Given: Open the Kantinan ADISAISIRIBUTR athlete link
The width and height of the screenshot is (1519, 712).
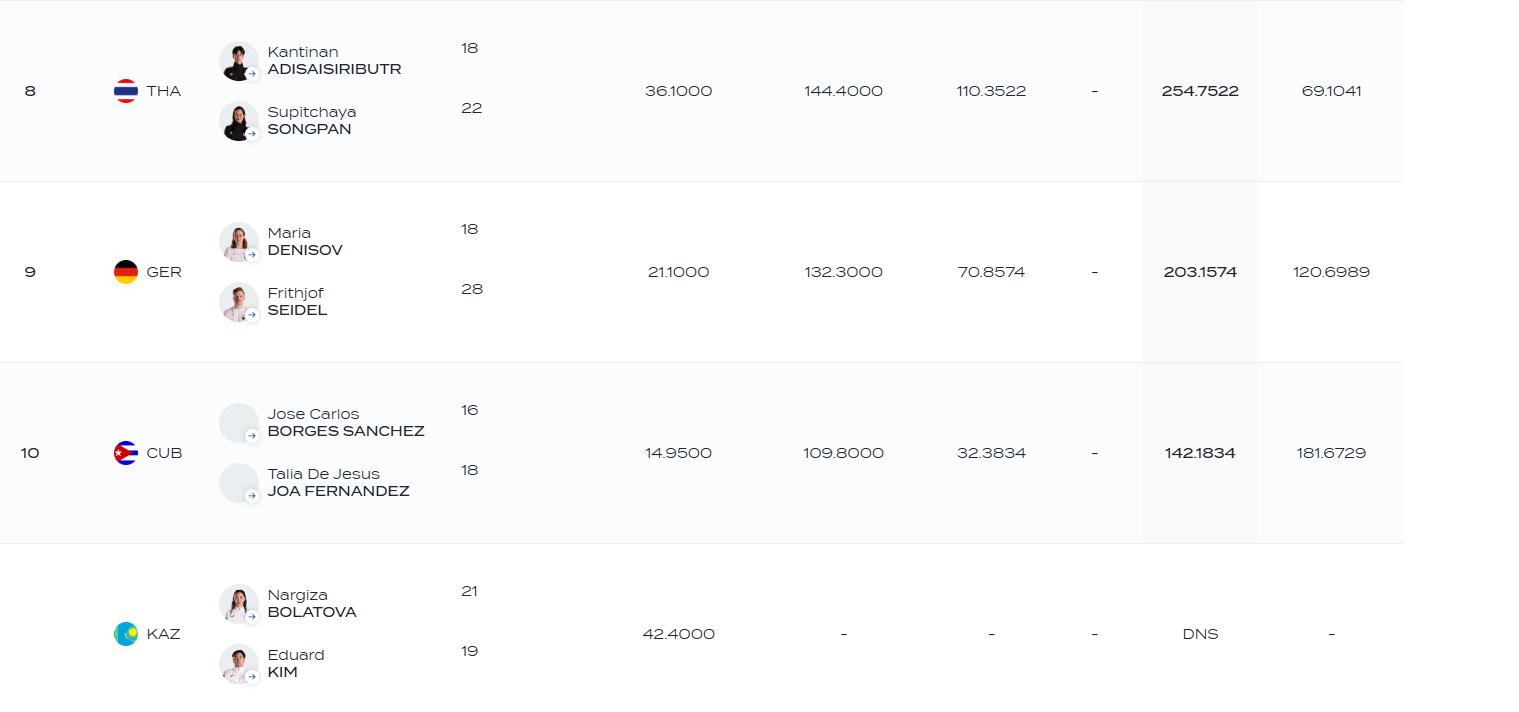Looking at the screenshot, I should coord(334,61).
